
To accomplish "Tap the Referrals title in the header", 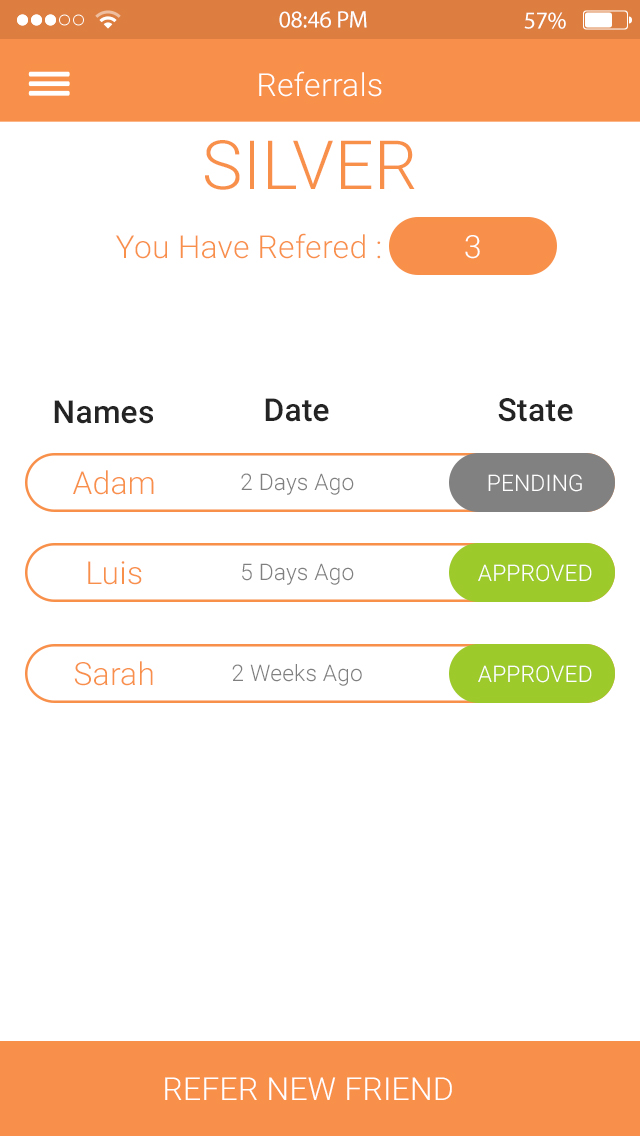I will pyautogui.click(x=320, y=86).
